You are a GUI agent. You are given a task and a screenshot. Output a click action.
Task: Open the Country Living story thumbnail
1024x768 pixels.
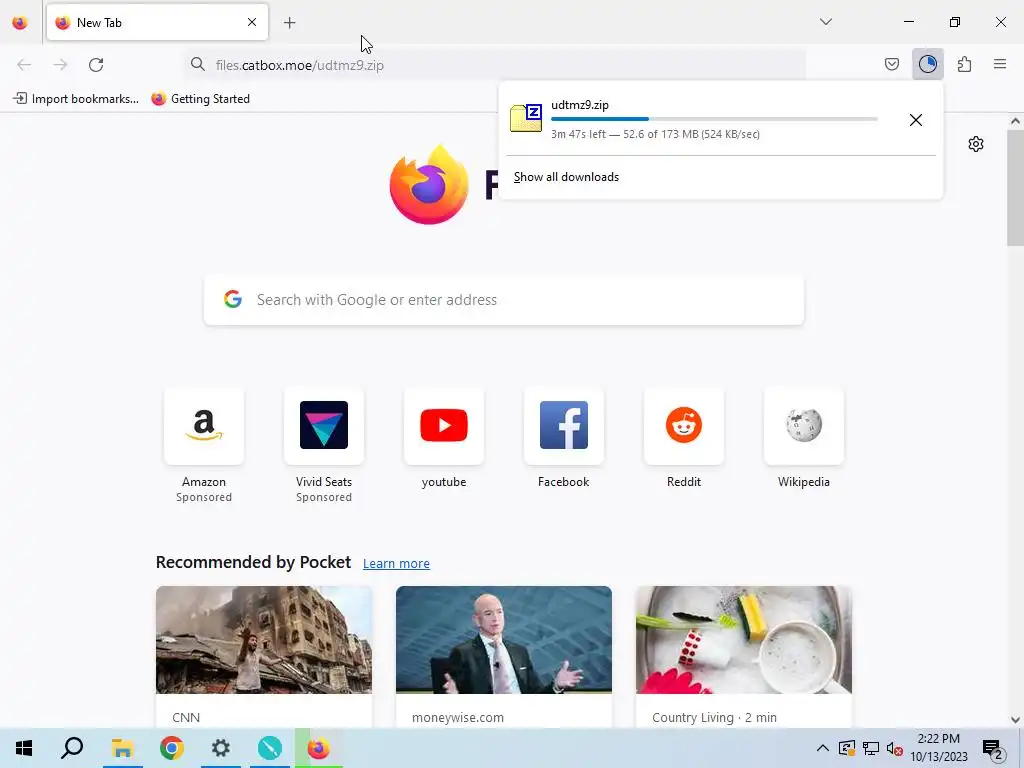pyautogui.click(x=744, y=640)
